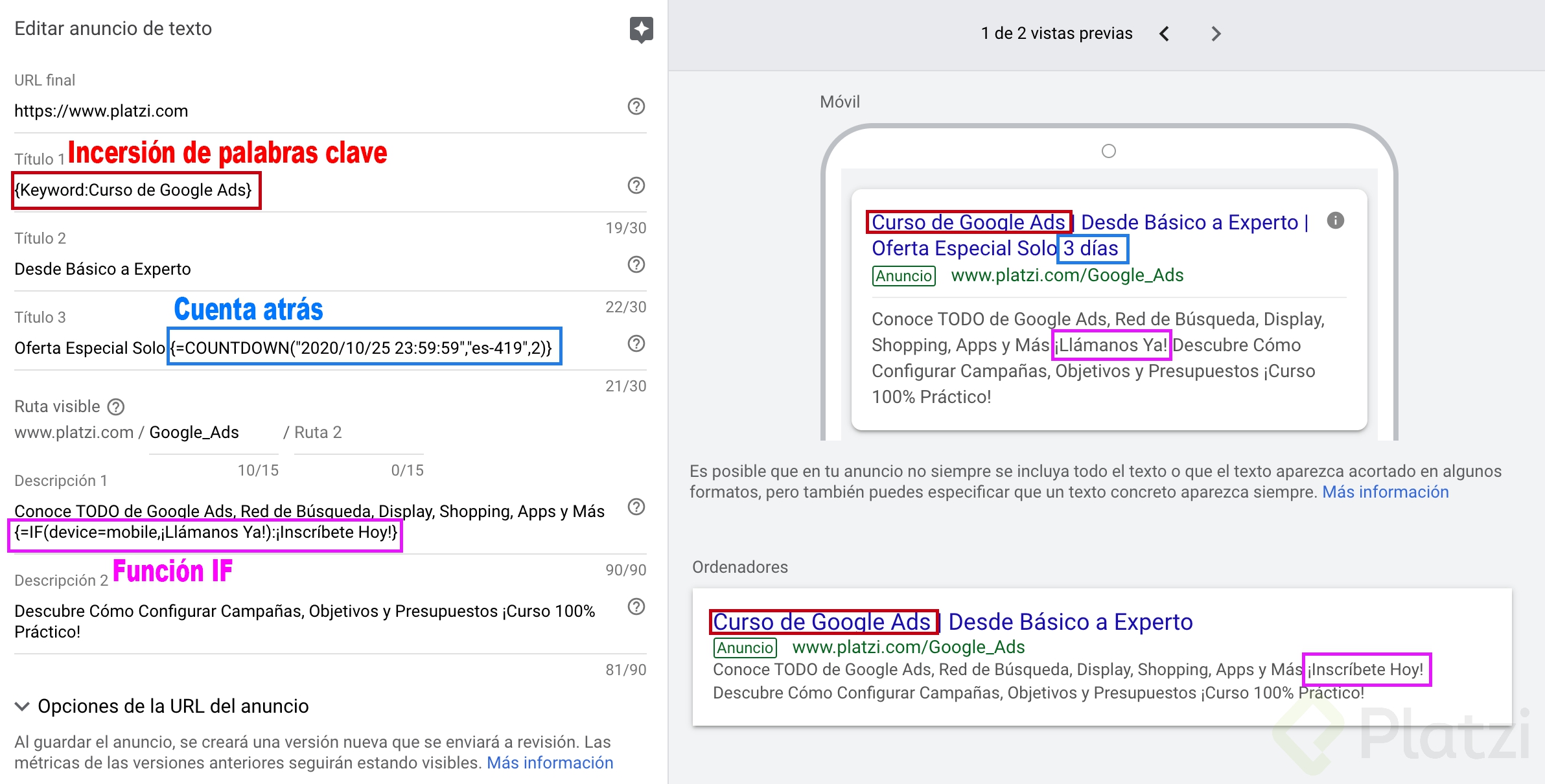Click 'Editar anuncio de texto' heading
1545x784 pixels.
[x=113, y=29]
